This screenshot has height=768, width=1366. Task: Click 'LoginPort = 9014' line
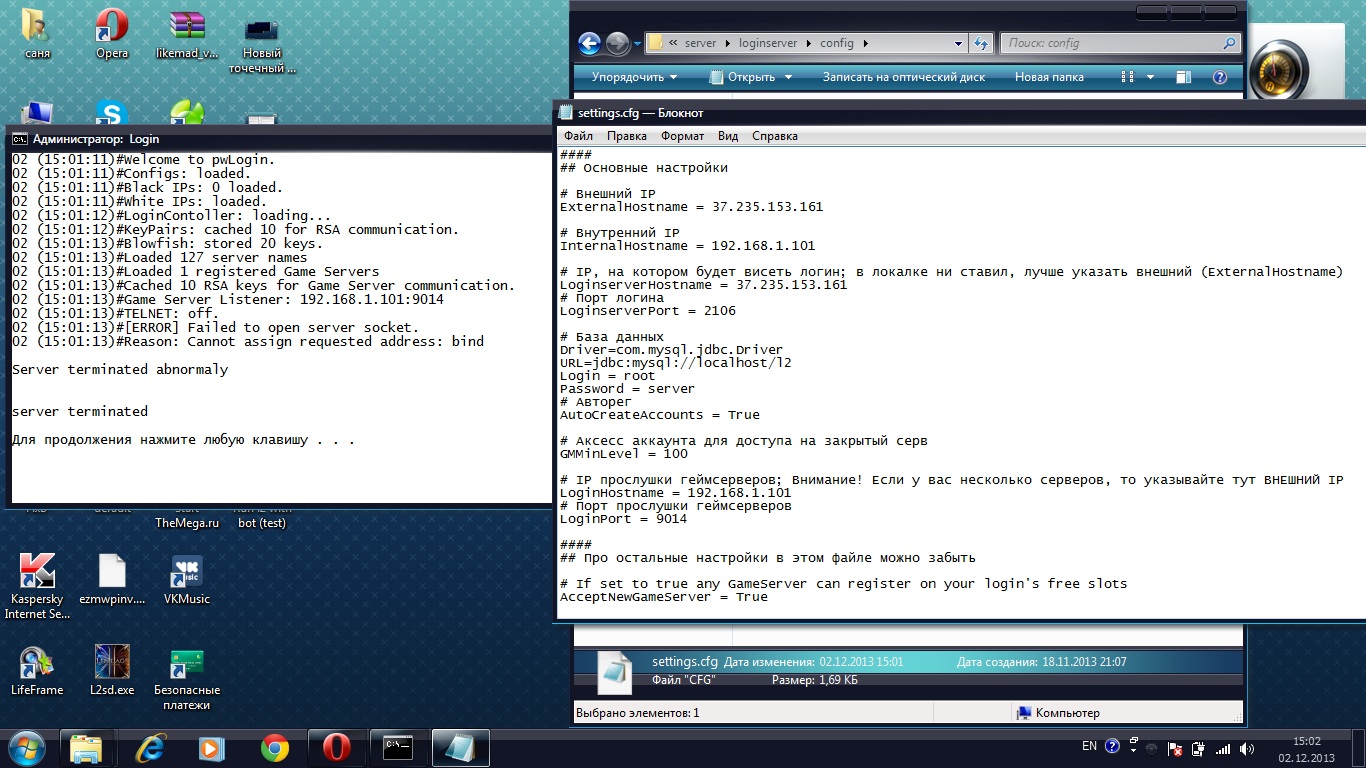[623, 519]
